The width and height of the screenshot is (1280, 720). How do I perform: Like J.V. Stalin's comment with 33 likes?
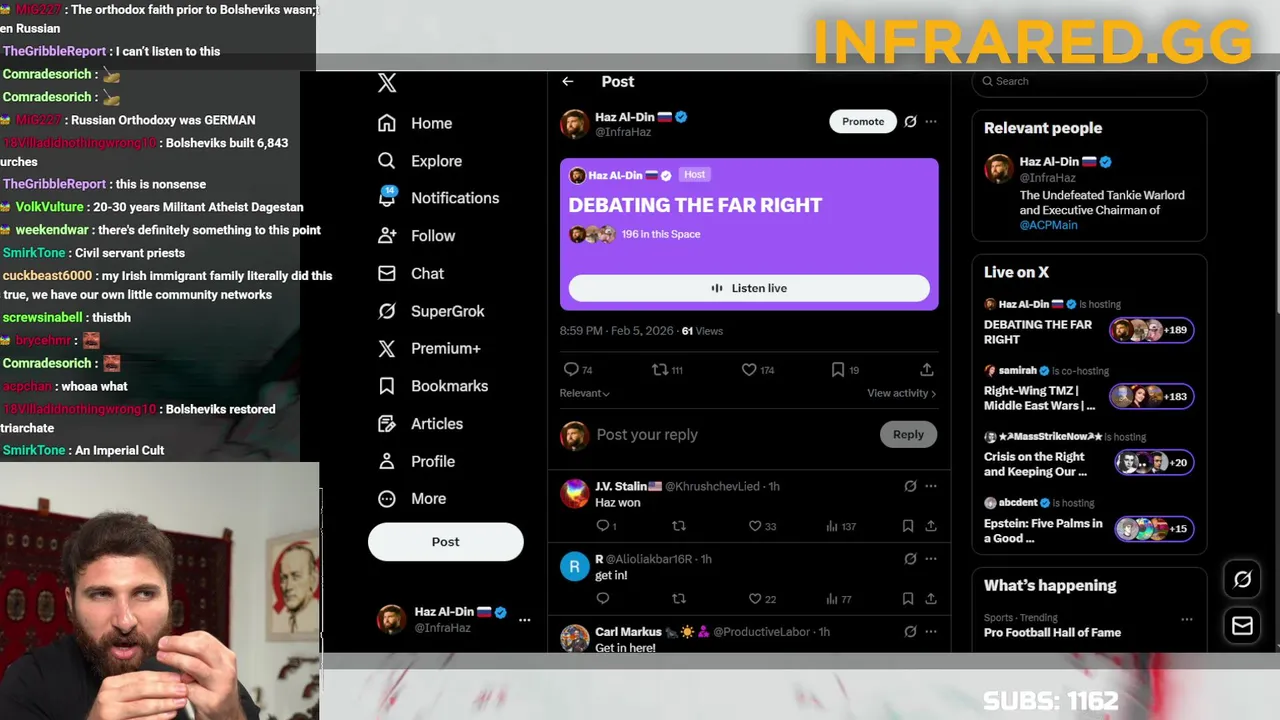pyautogui.click(x=763, y=526)
